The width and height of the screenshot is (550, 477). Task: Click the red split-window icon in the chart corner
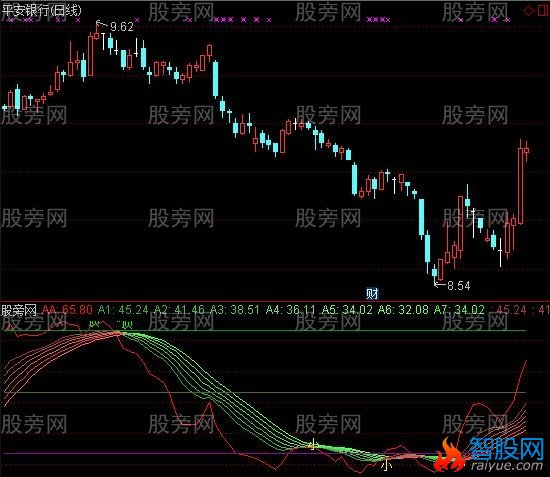click(543, 11)
